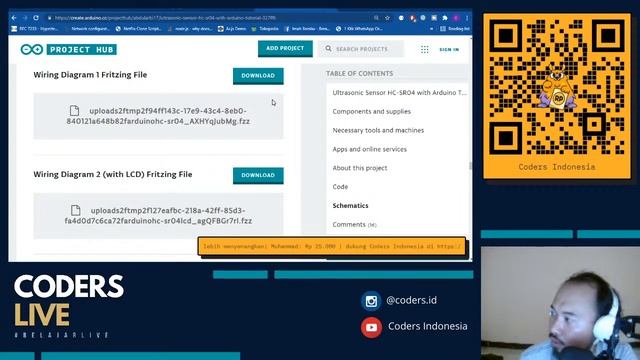
Task: Click the file icon for sr04lcd_agQFBGr7rl.fzz
Action: tap(76, 210)
